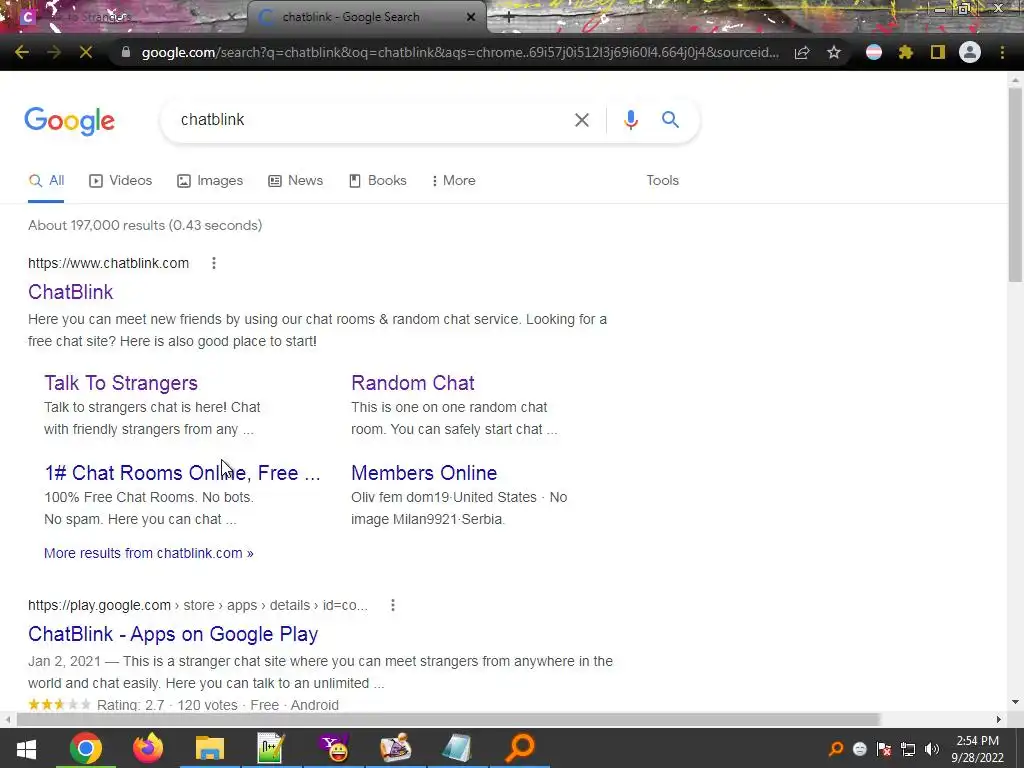Click the scroll down arrow

point(1015,703)
